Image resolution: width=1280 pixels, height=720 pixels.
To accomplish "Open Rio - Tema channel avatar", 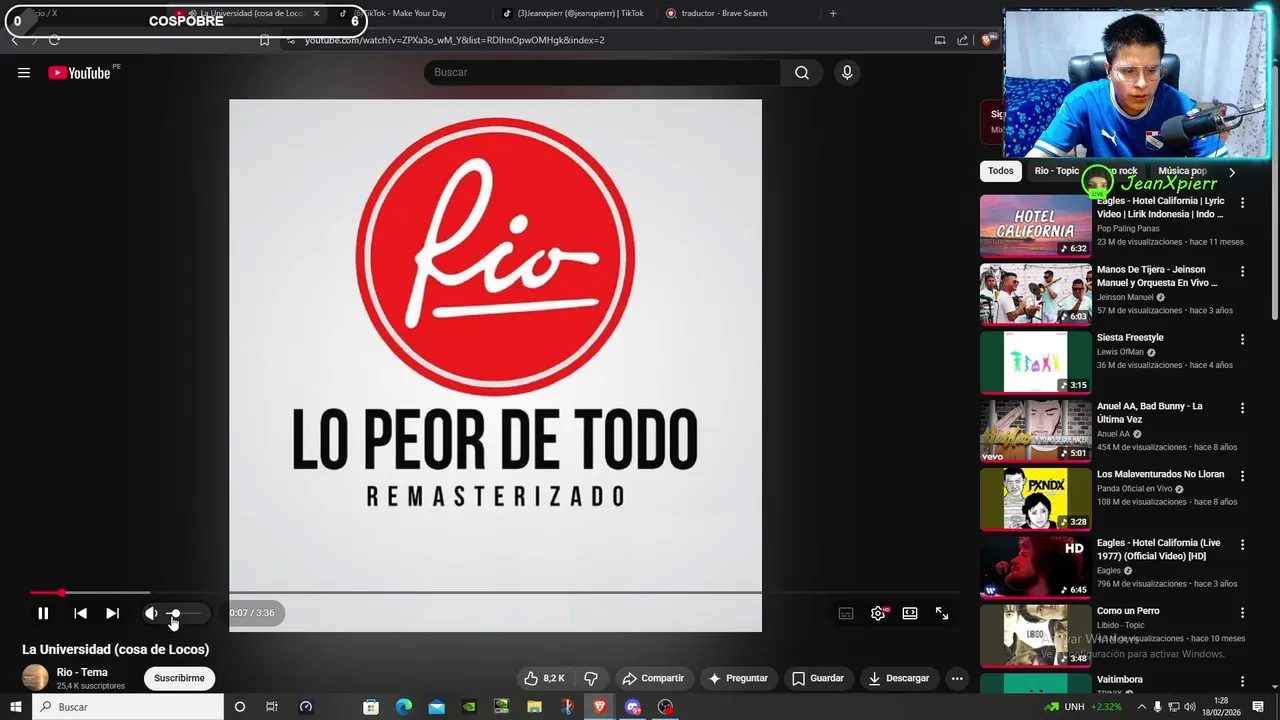I will (x=35, y=677).
